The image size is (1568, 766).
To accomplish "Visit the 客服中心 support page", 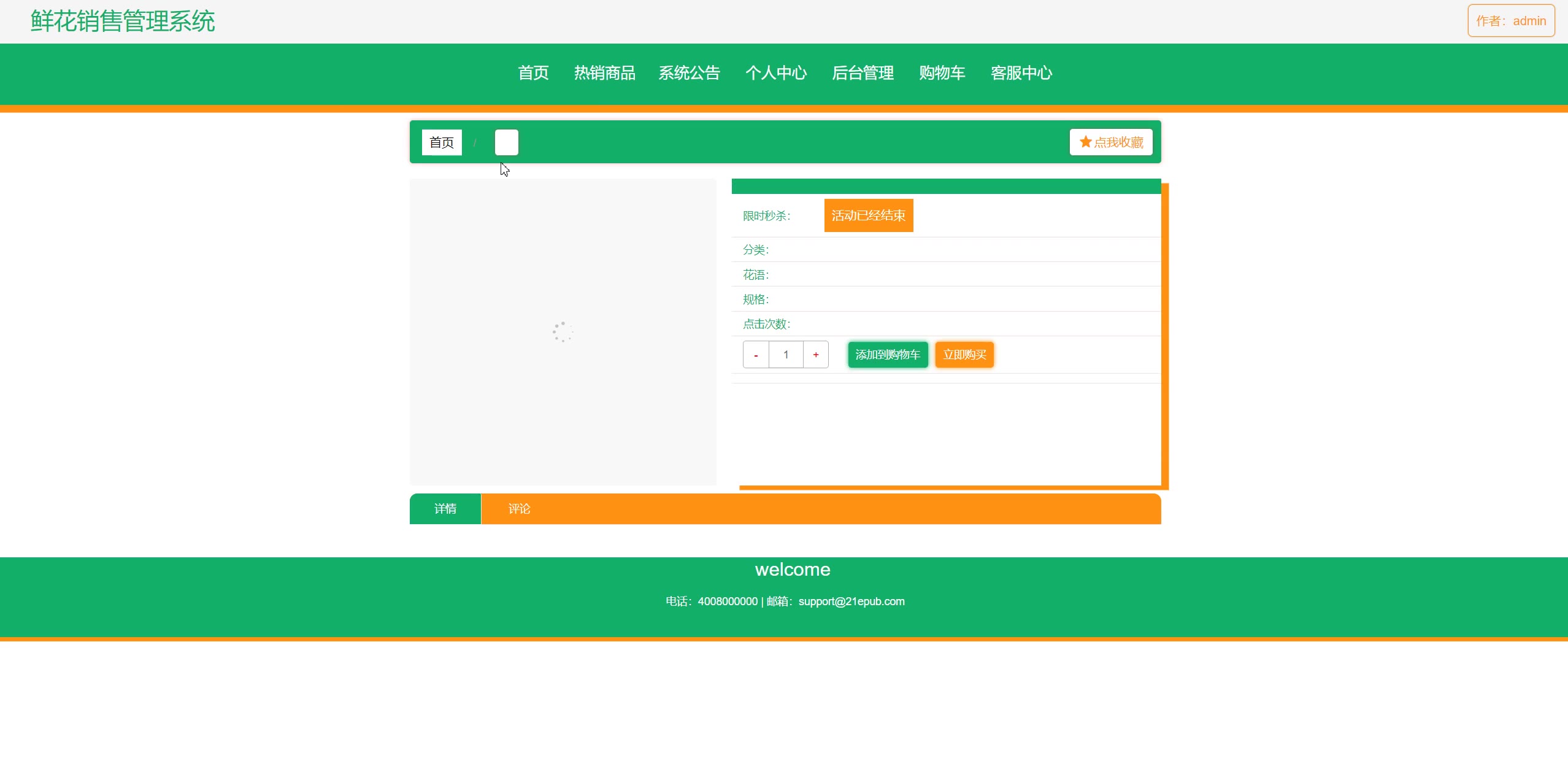I will pyautogui.click(x=1021, y=73).
